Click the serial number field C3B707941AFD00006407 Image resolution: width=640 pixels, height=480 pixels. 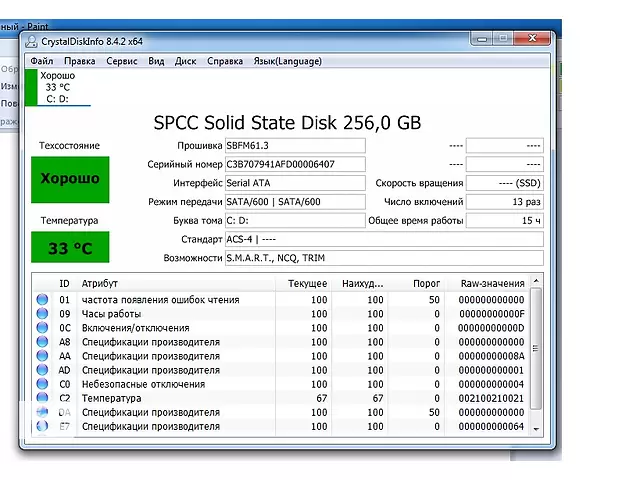click(x=294, y=164)
